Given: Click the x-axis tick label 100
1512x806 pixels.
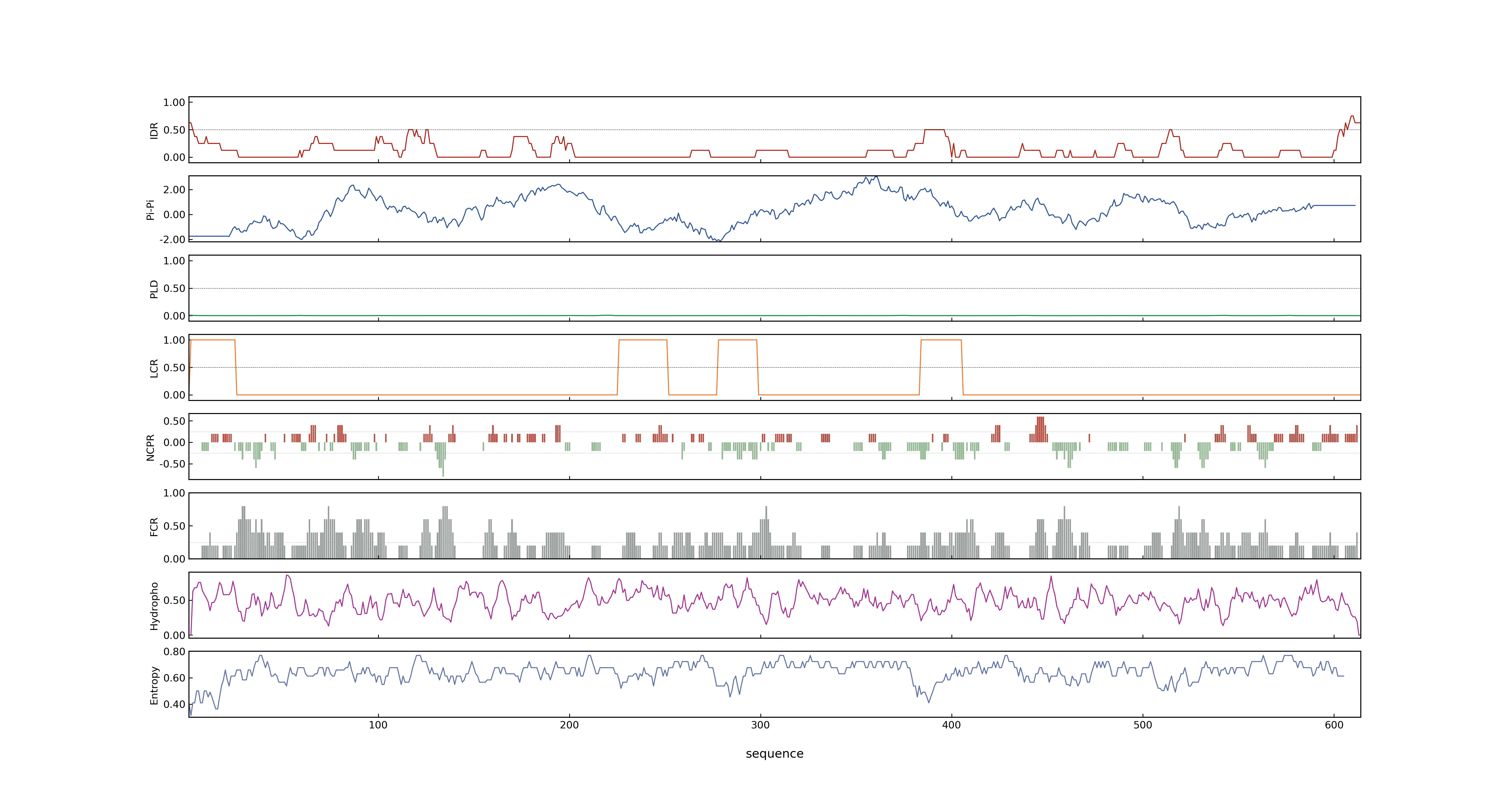Looking at the screenshot, I should click(378, 725).
